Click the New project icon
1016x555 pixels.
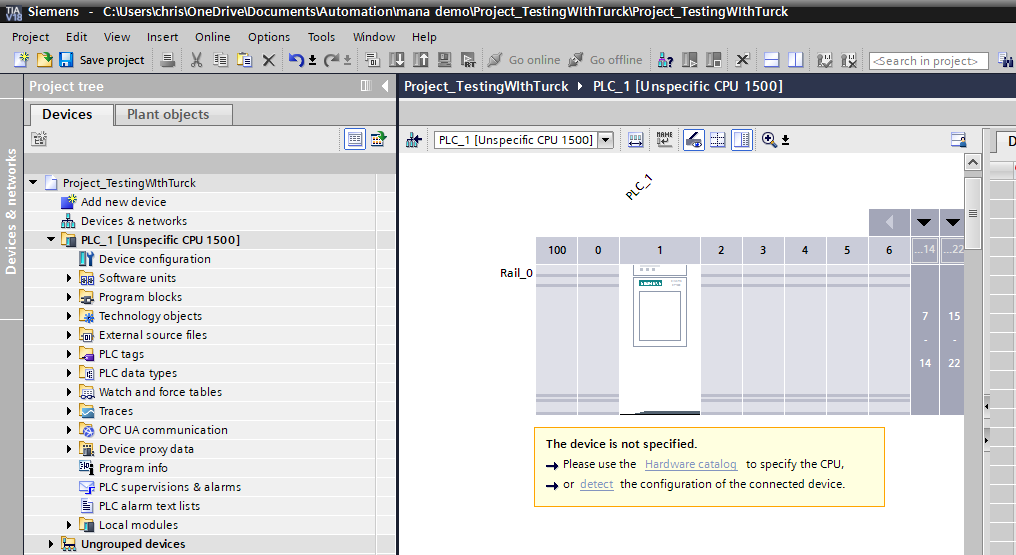[21, 60]
